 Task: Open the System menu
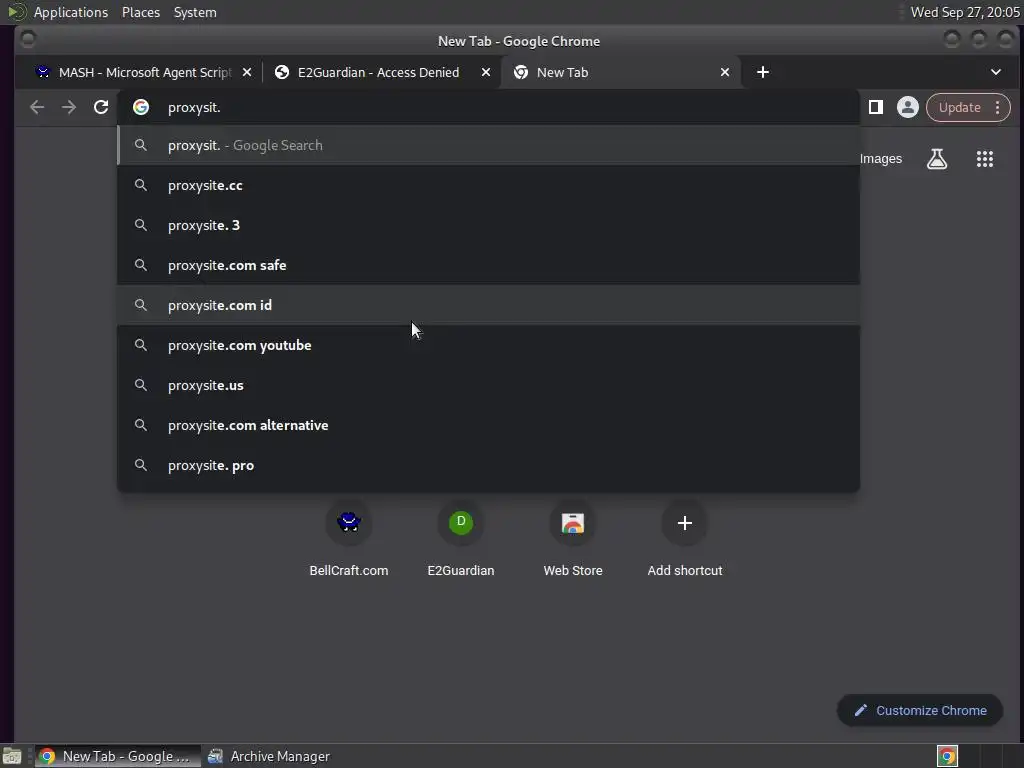195,12
